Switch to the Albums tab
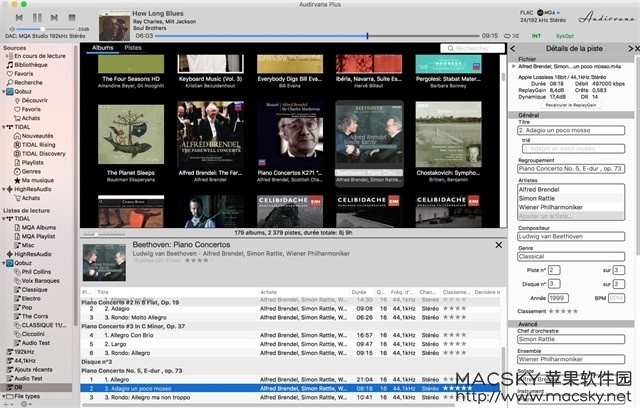The height and width of the screenshot is (408, 640). click(x=102, y=48)
